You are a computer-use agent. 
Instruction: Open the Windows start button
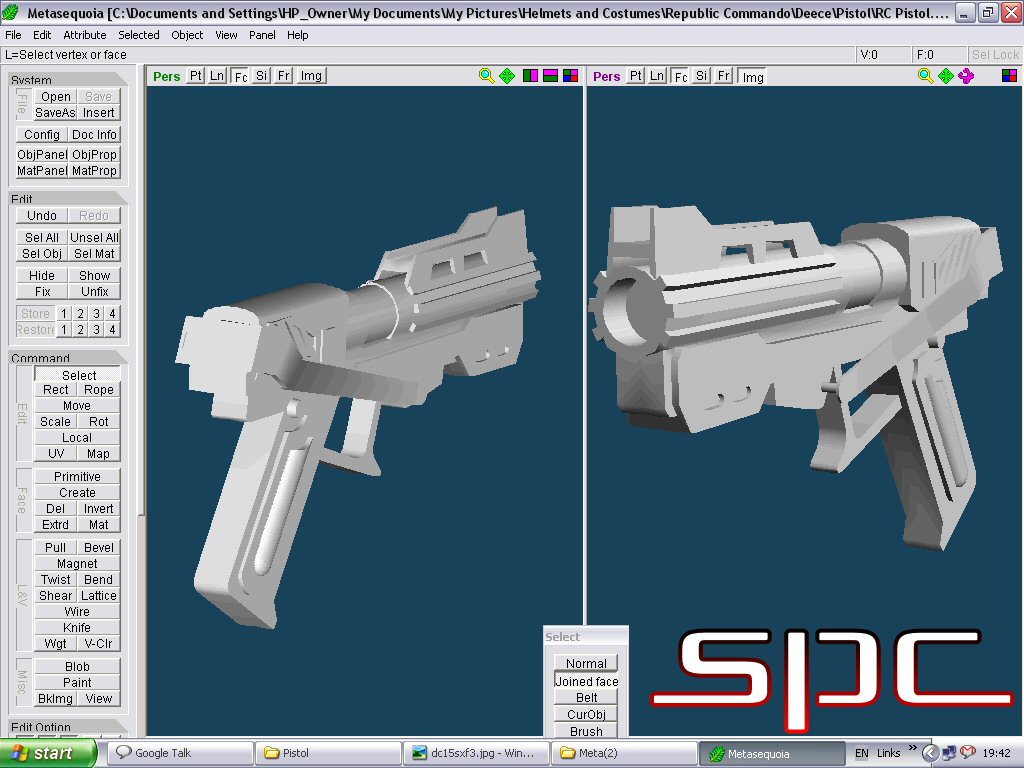[x=48, y=753]
